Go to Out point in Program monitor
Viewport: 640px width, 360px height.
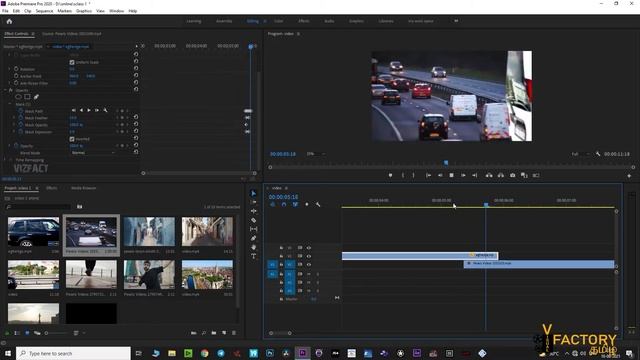tap(475, 175)
